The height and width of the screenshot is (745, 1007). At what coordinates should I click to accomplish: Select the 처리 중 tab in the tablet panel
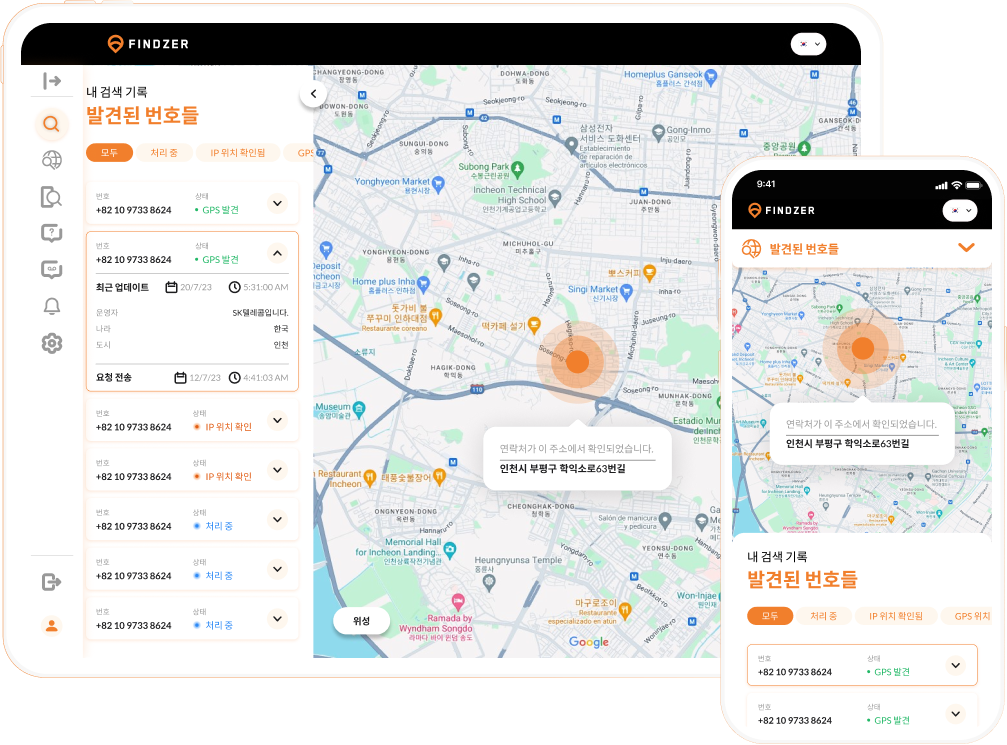coord(164,153)
